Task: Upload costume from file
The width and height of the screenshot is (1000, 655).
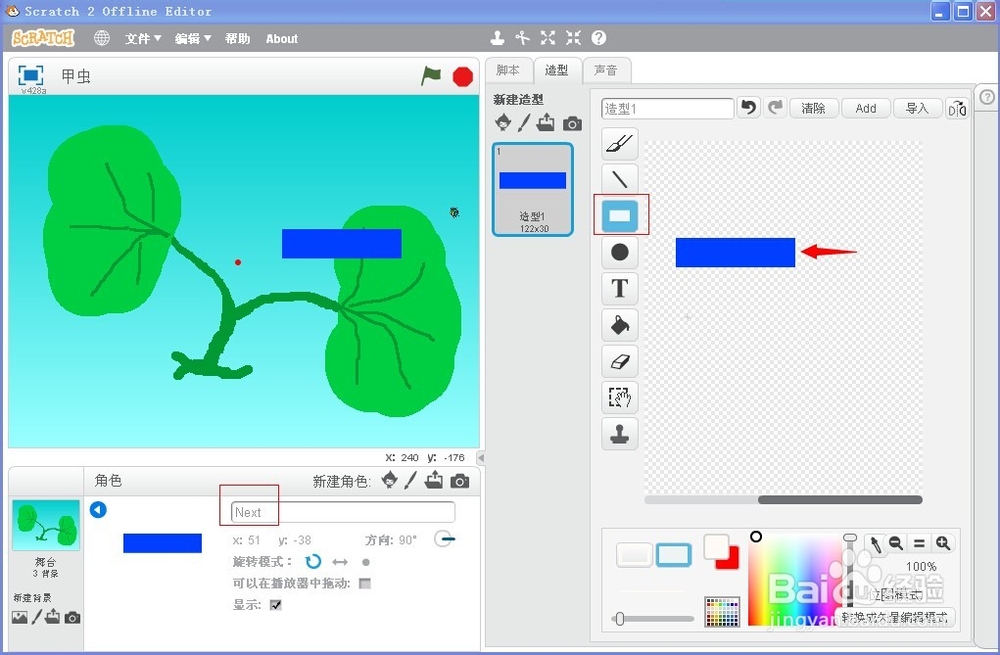Action: [545, 122]
